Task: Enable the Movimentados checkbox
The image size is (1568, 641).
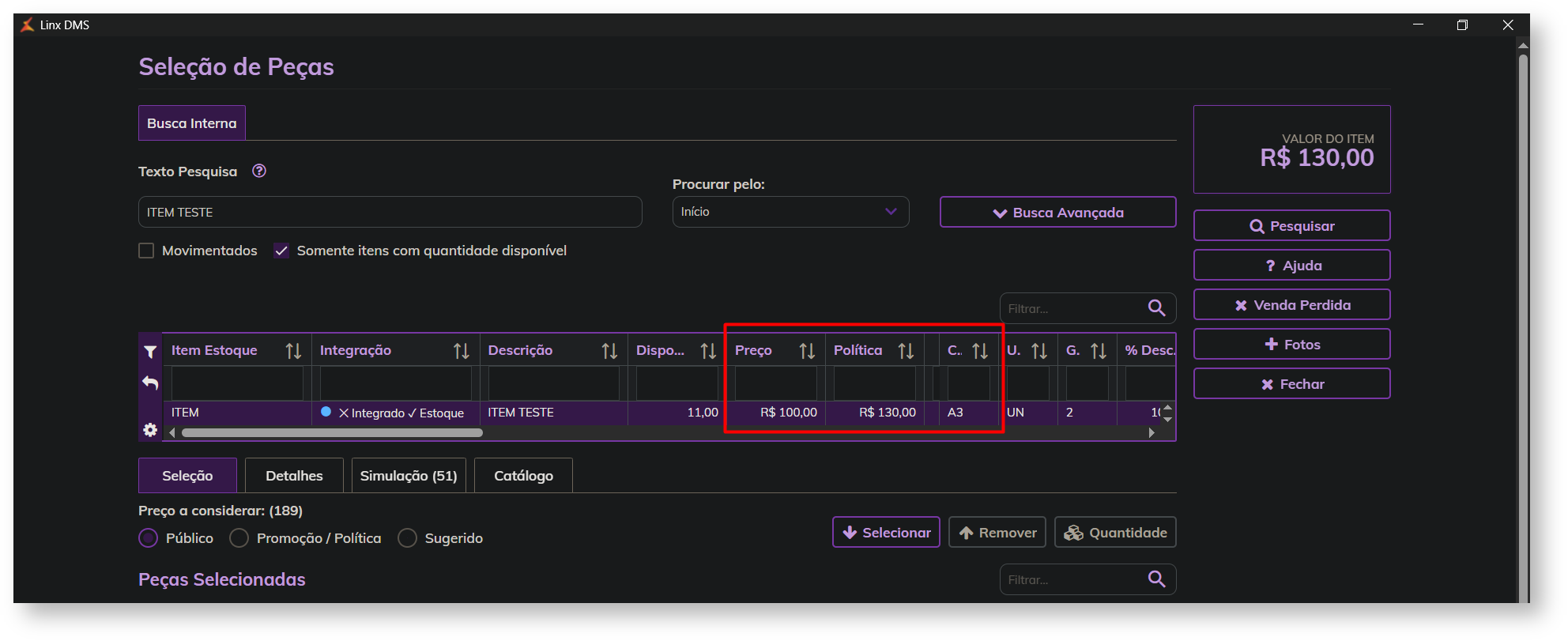Action: click(146, 251)
